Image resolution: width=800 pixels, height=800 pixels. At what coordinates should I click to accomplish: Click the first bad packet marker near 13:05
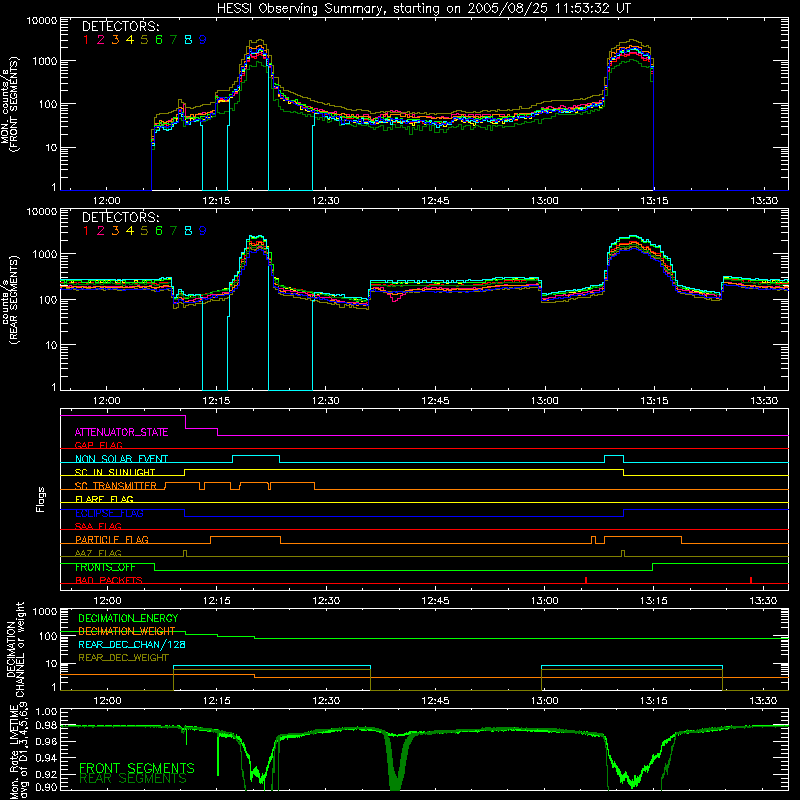coord(586,580)
